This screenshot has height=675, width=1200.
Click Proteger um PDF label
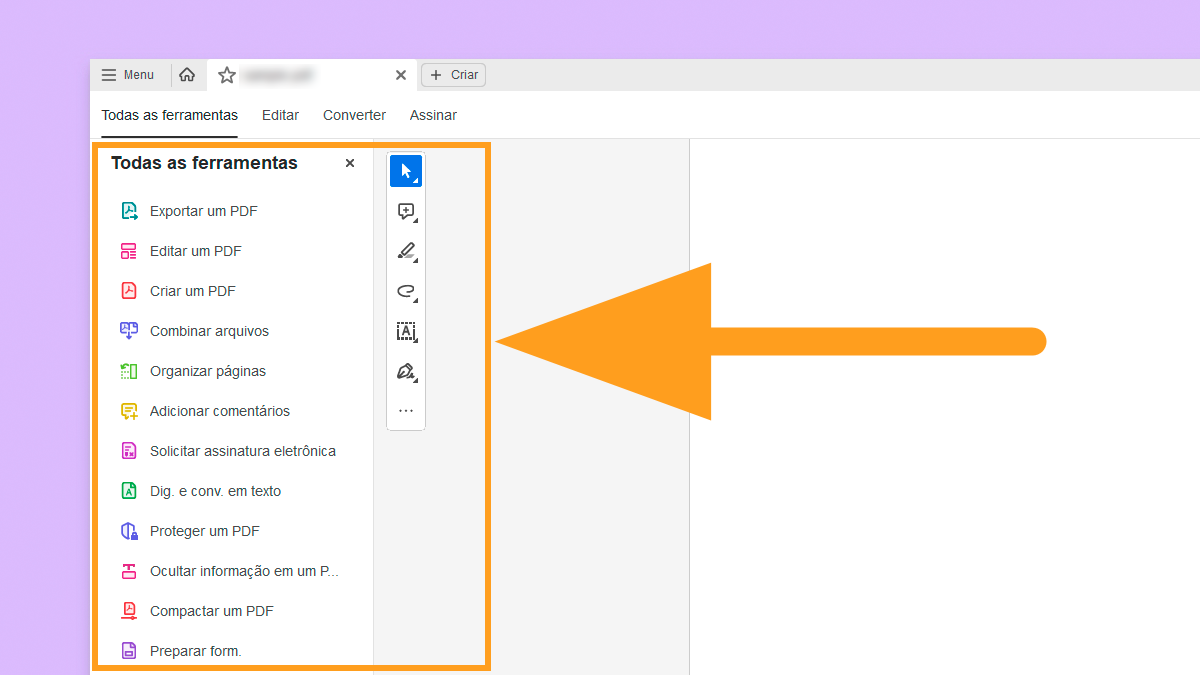(x=205, y=531)
